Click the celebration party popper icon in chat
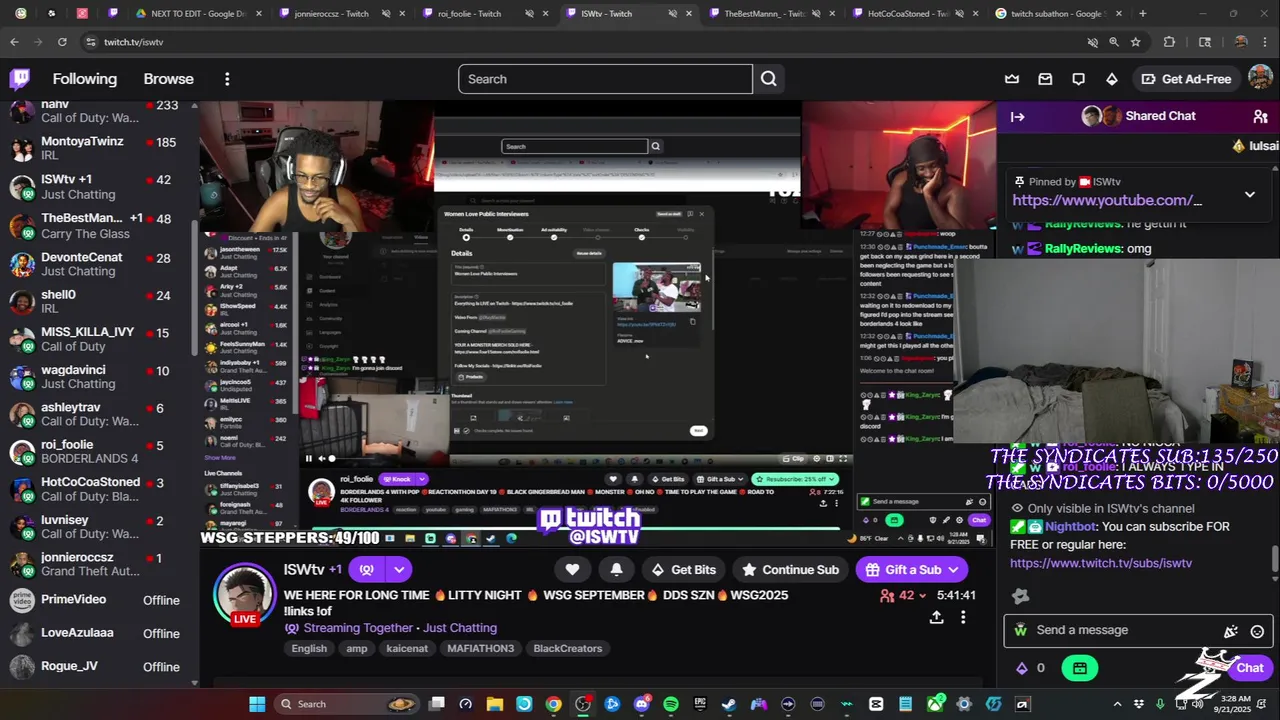Viewport: 1280px width, 720px height. click(1231, 631)
